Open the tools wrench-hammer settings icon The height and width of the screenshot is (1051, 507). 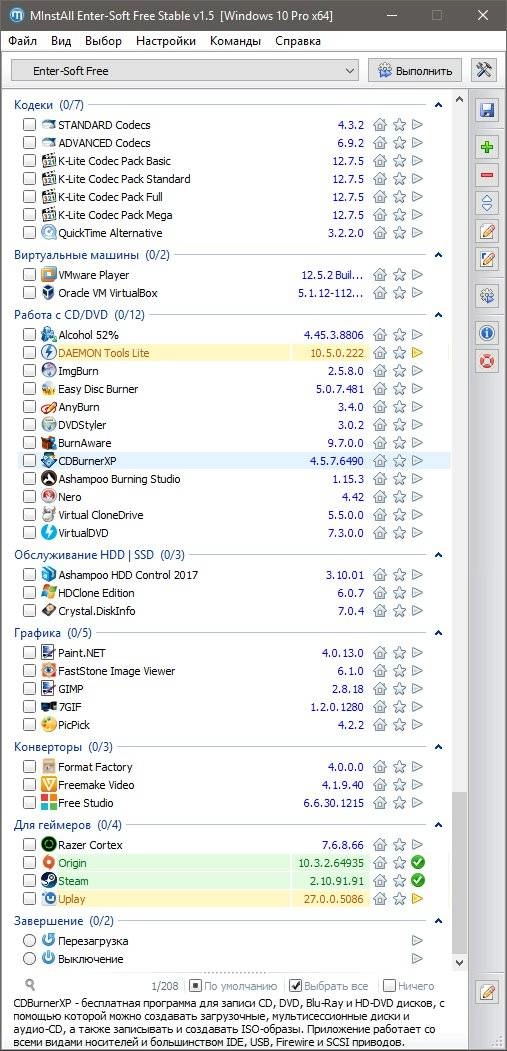[483, 70]
